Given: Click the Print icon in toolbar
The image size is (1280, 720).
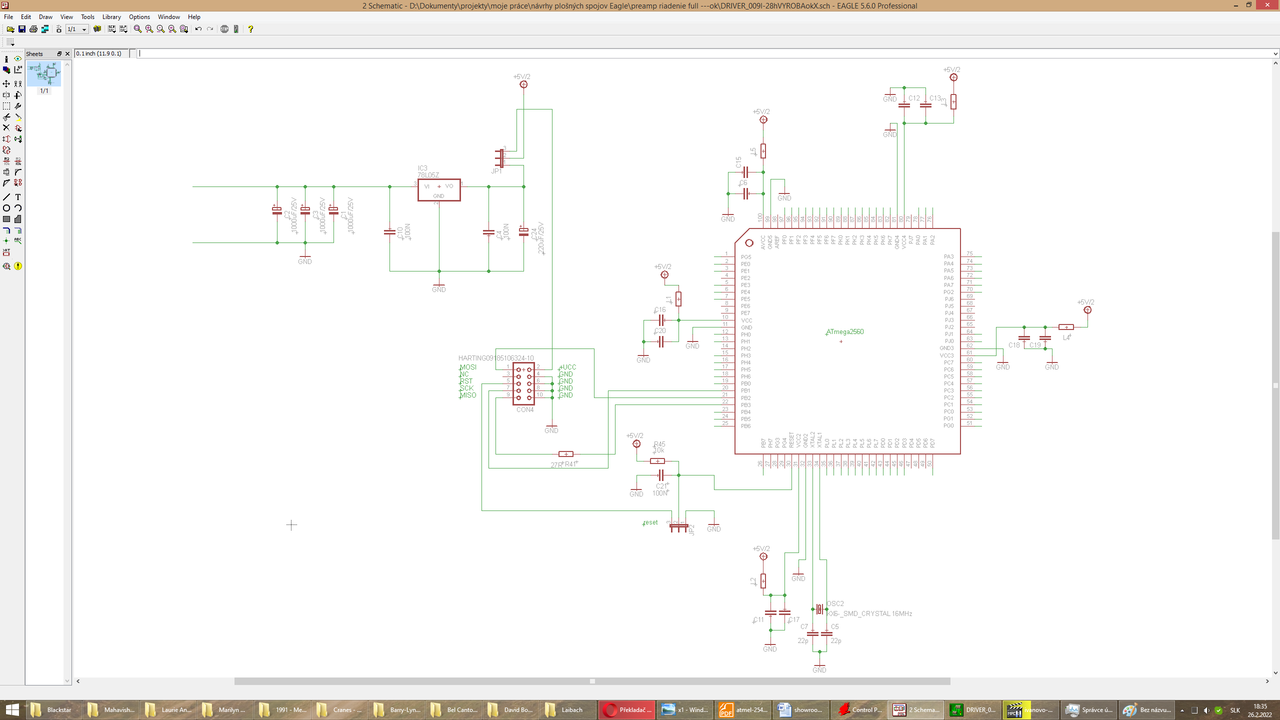Looking at the screenshot, I should [33, 29].
